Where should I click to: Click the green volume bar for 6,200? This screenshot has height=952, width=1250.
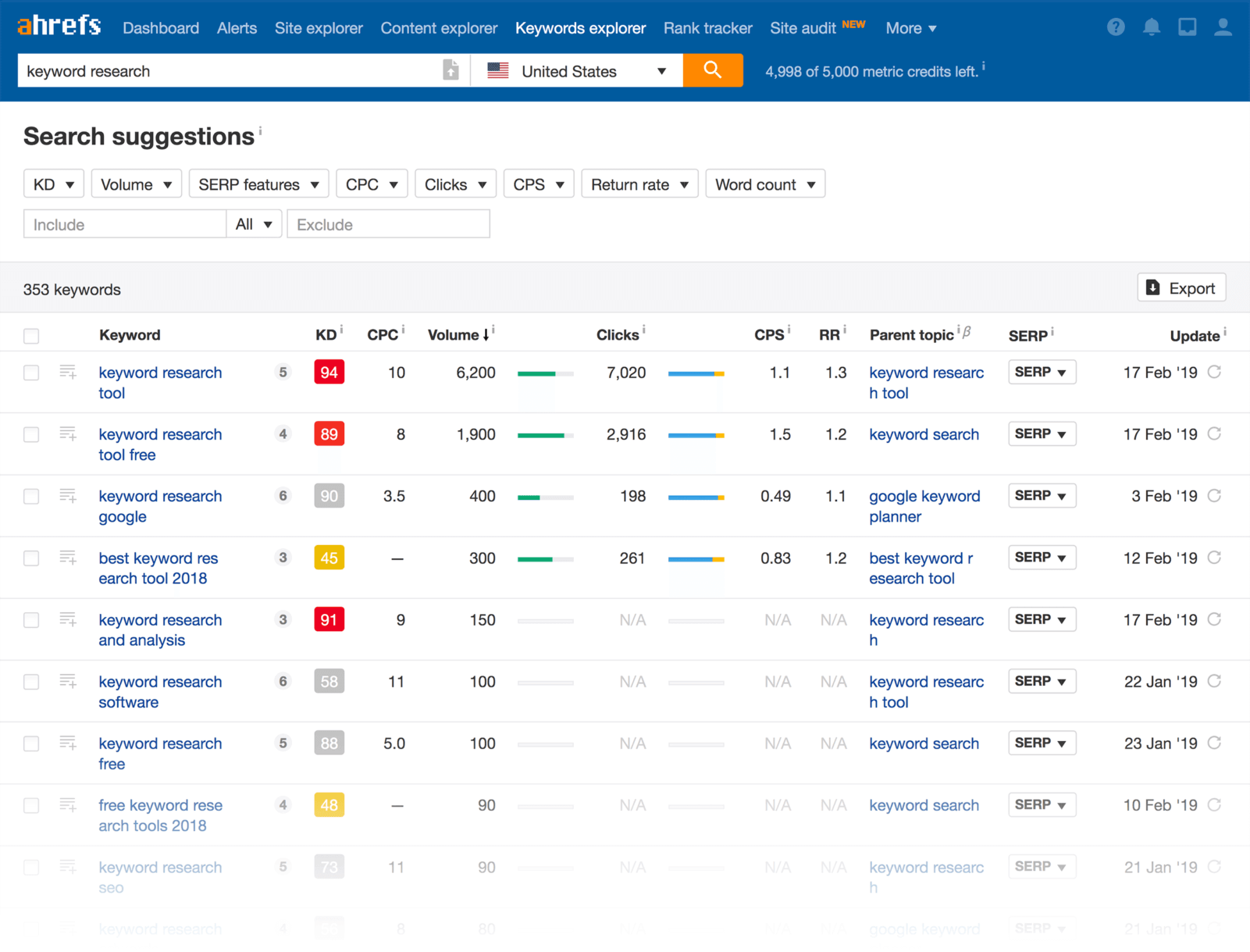coord(545,373)
